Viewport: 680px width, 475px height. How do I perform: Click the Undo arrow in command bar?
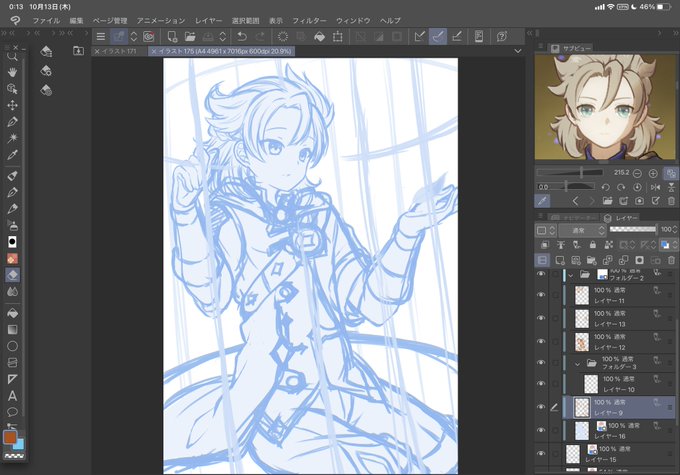coord(242,37)
